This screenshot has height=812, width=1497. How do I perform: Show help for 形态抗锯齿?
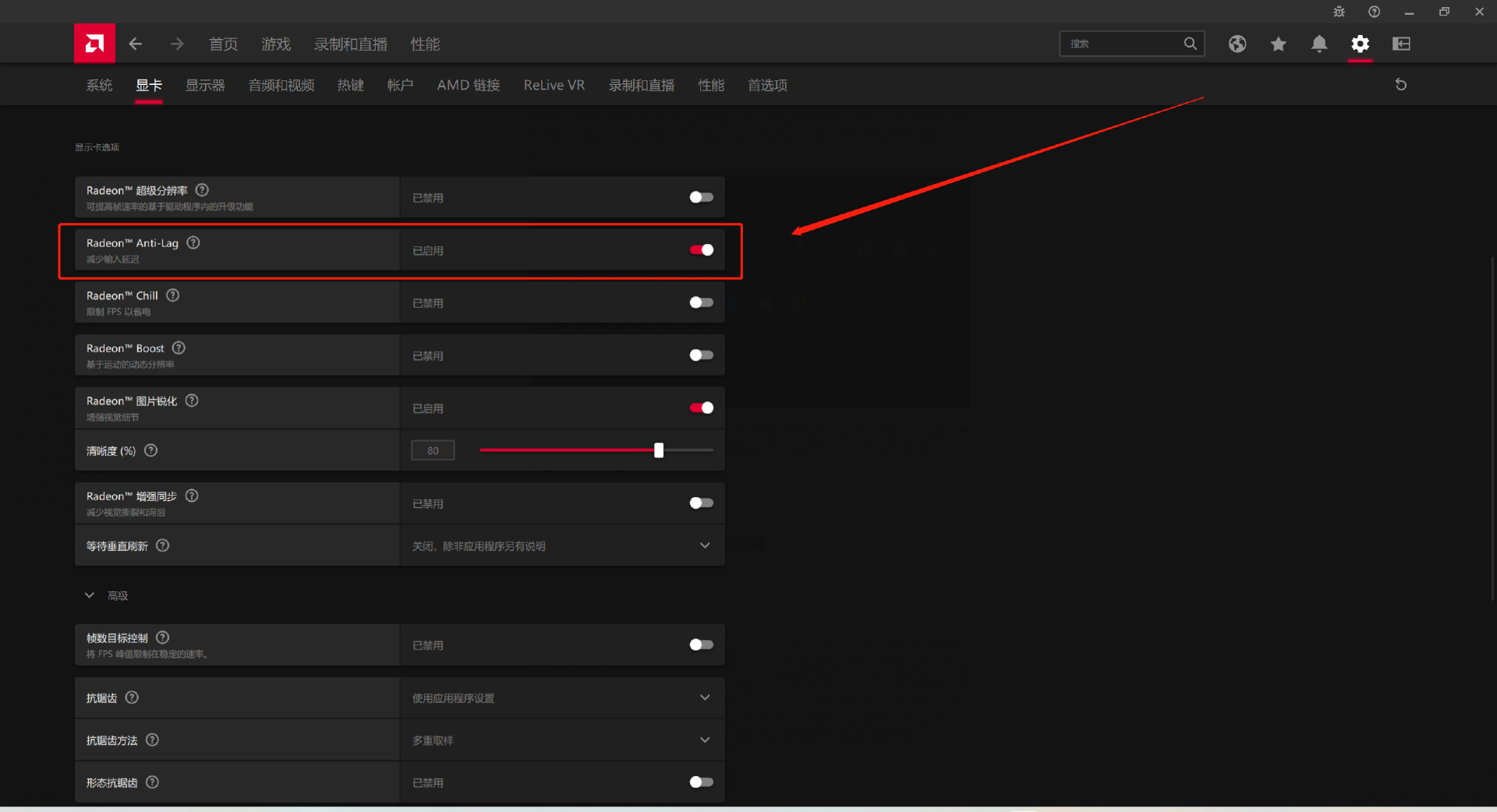pyautogui.click(x=152, y=782)
